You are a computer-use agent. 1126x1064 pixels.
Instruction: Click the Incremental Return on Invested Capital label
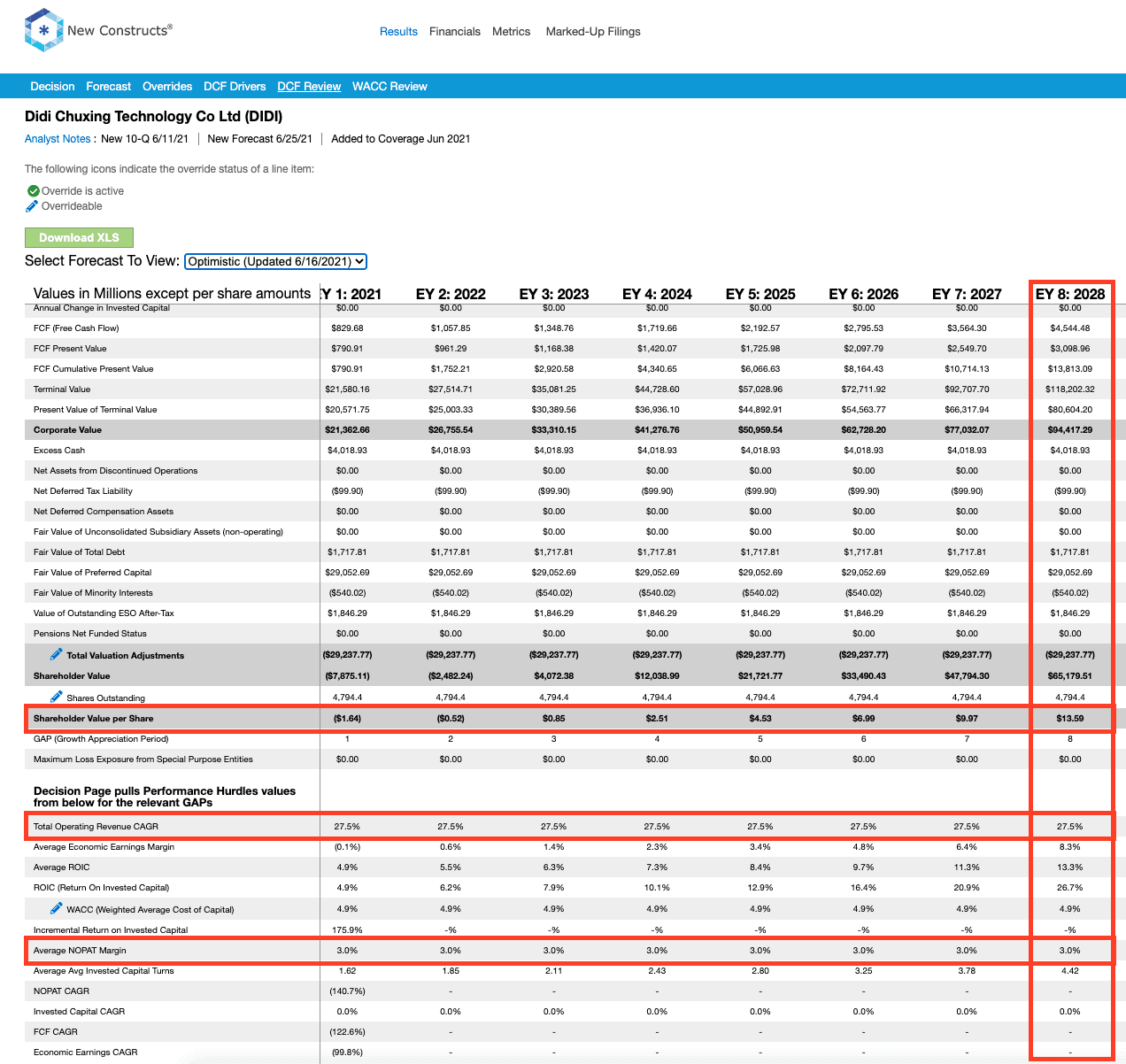[x=111, y=930]
